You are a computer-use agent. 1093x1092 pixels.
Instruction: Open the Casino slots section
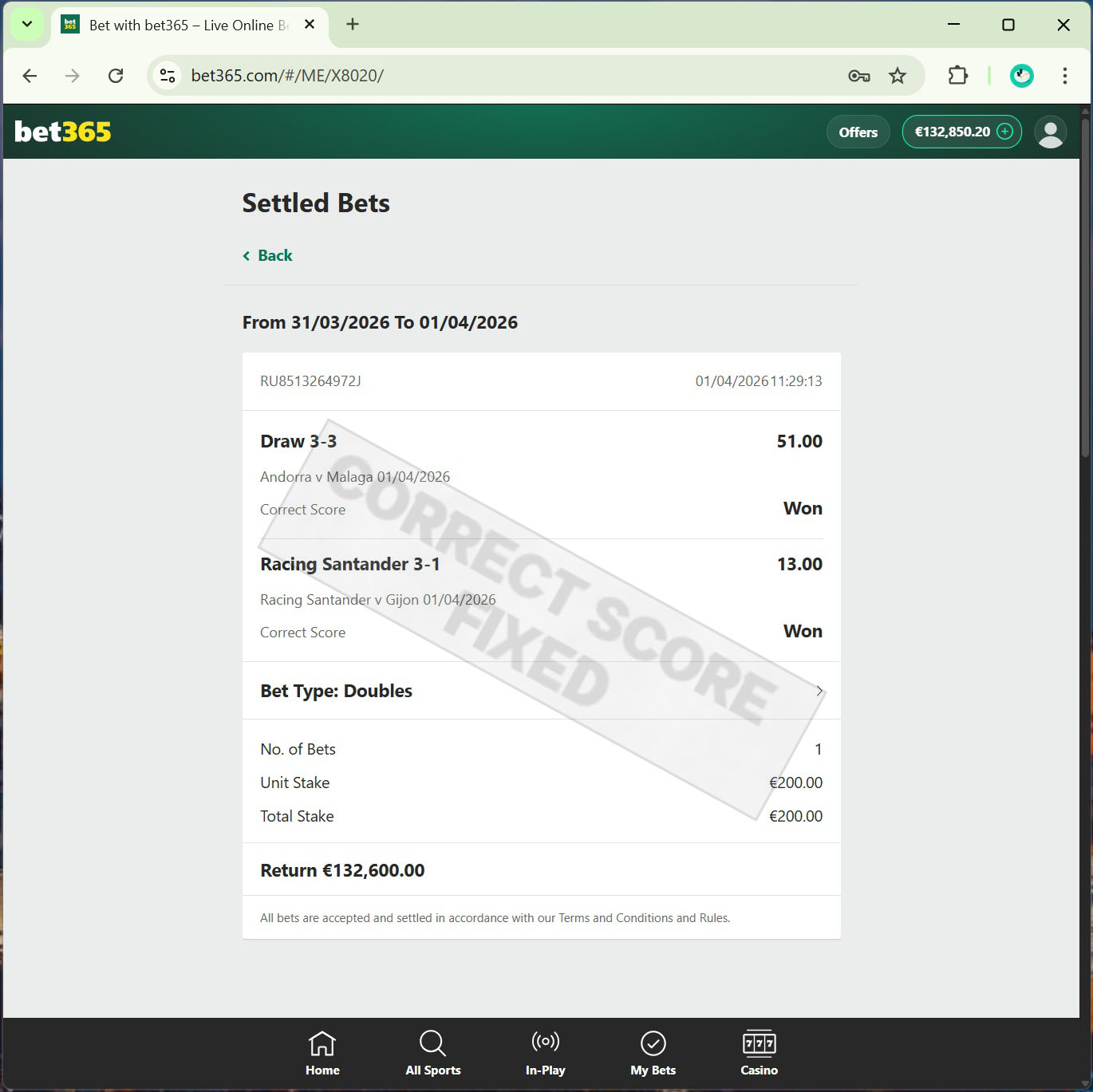[759, 1051]
